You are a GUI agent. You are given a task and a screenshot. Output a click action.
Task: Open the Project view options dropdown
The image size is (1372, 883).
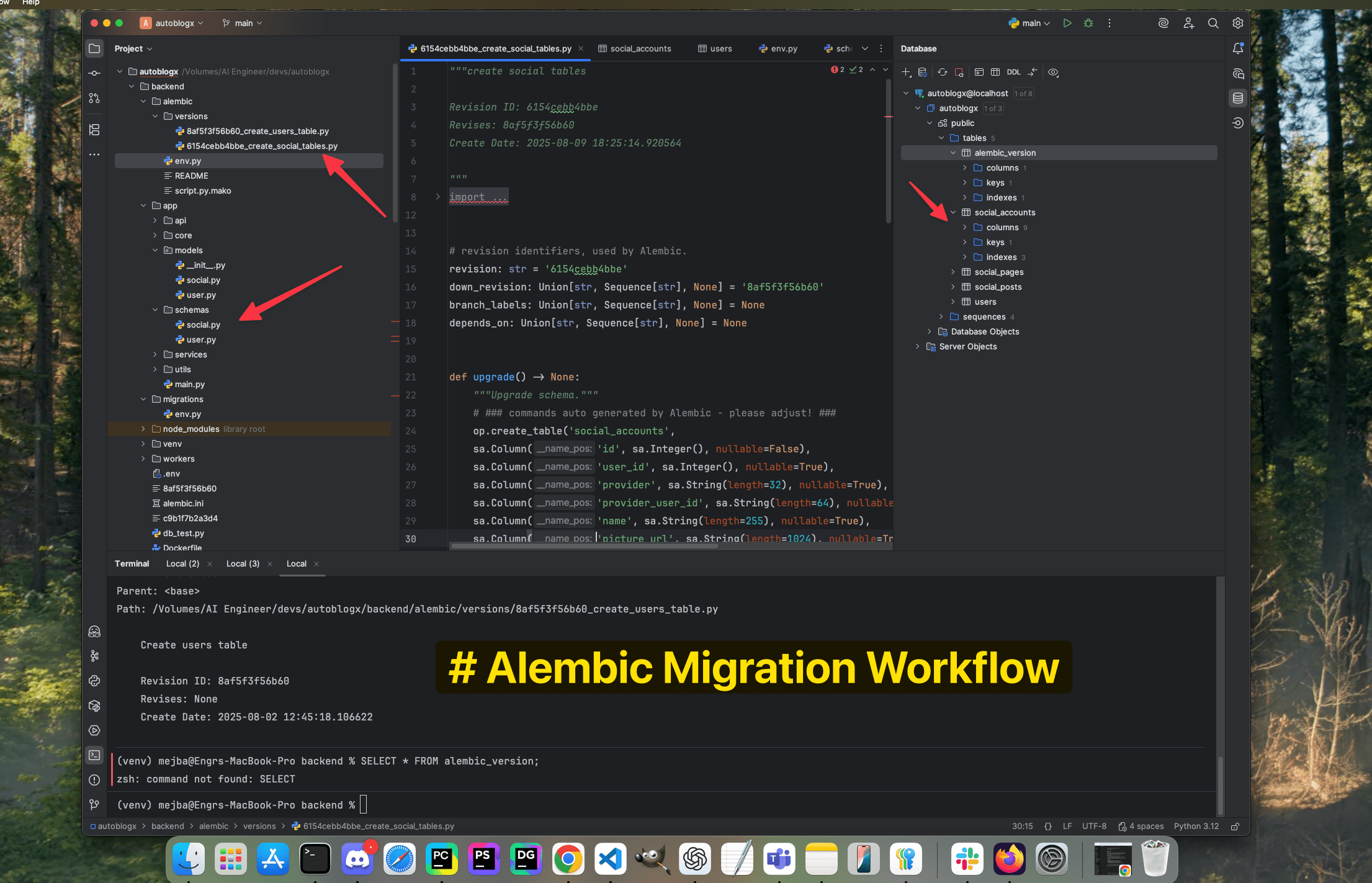133,48
